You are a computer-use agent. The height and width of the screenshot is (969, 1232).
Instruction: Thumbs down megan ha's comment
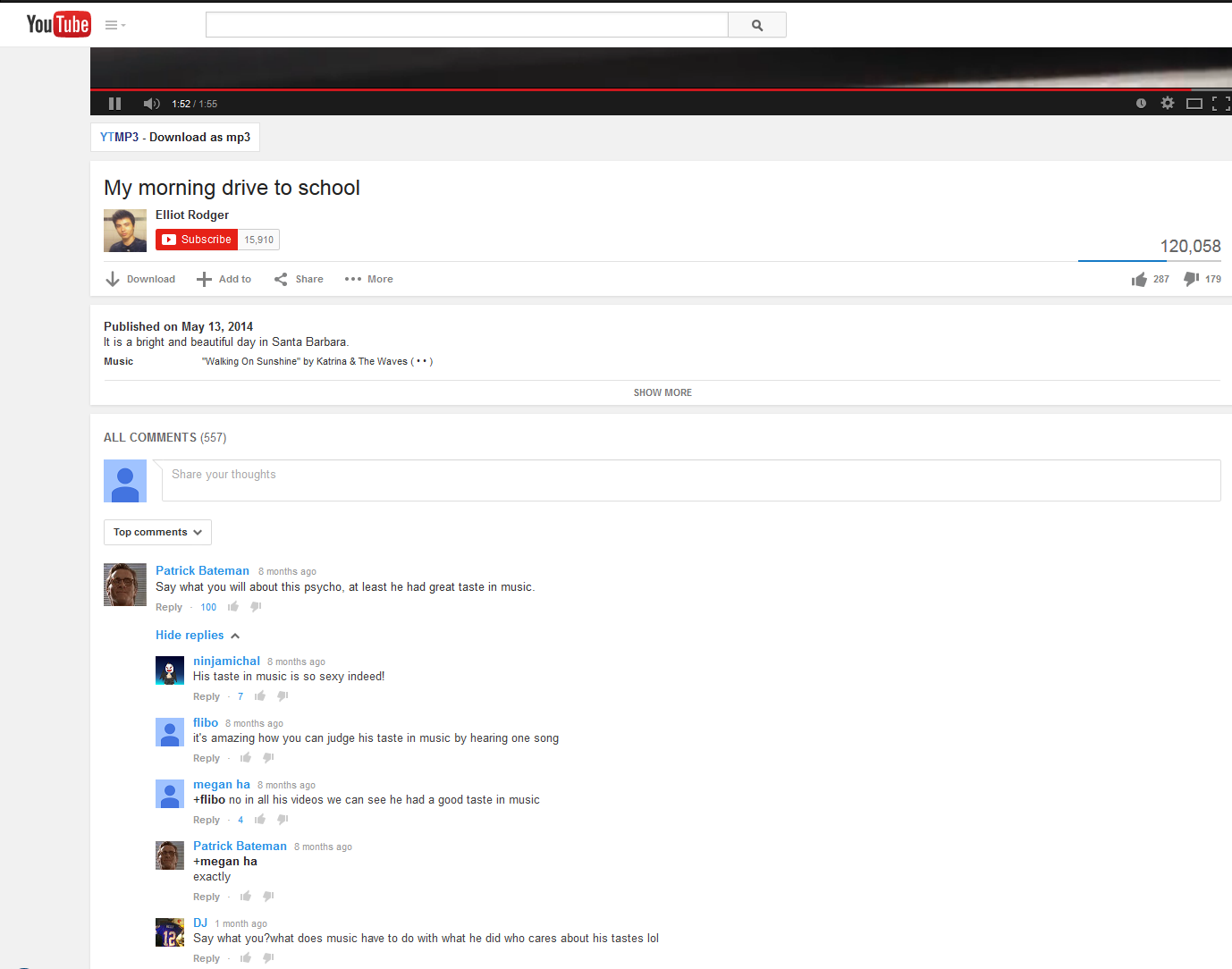(283, 820)
